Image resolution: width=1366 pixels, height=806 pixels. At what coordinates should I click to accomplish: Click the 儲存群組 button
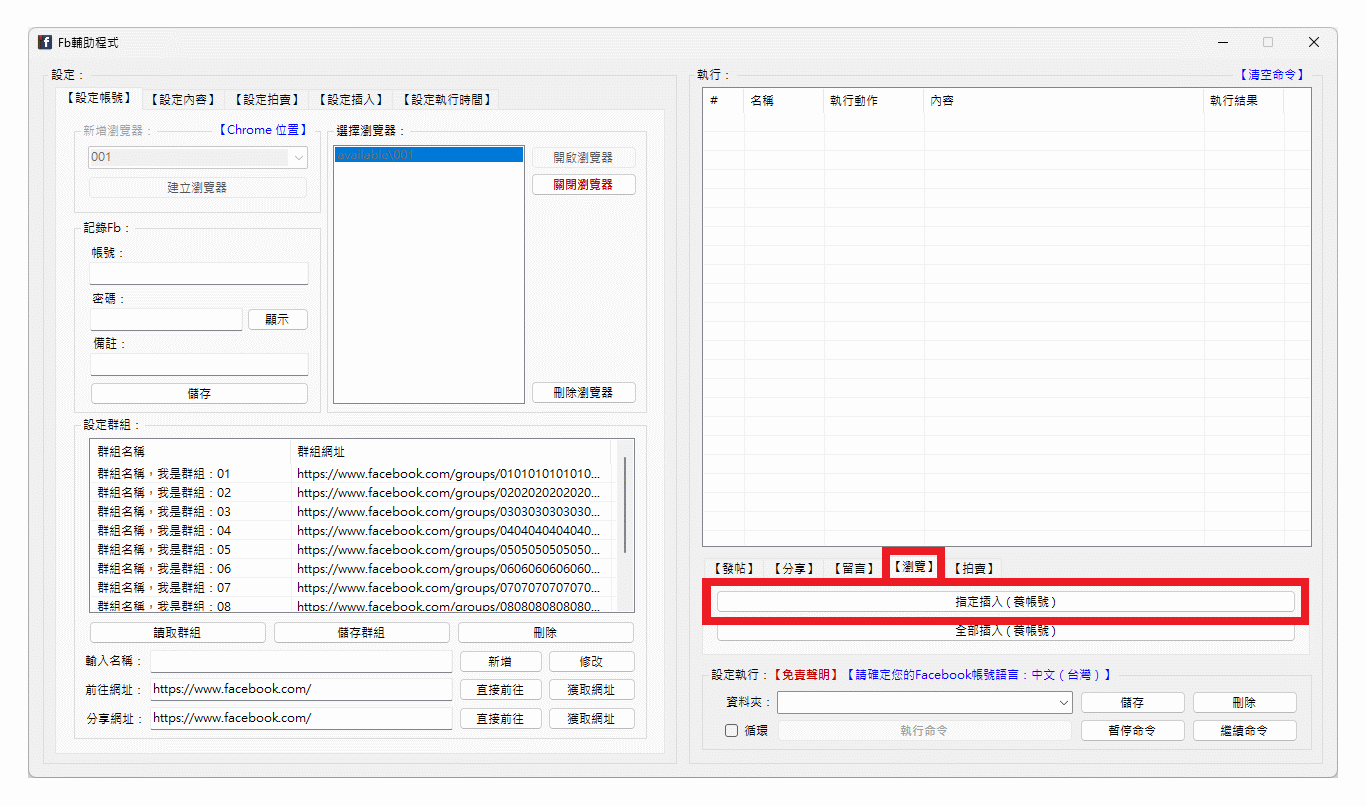tap(362, 633)
